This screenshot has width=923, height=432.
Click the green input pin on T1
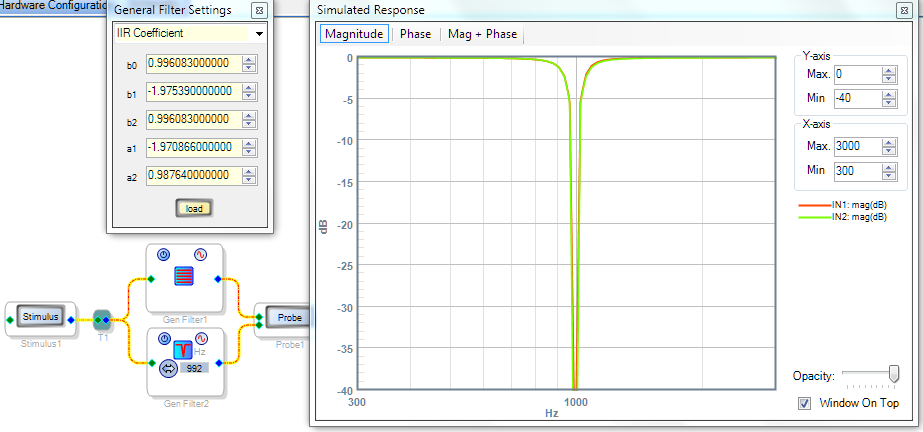coord(98,320)
